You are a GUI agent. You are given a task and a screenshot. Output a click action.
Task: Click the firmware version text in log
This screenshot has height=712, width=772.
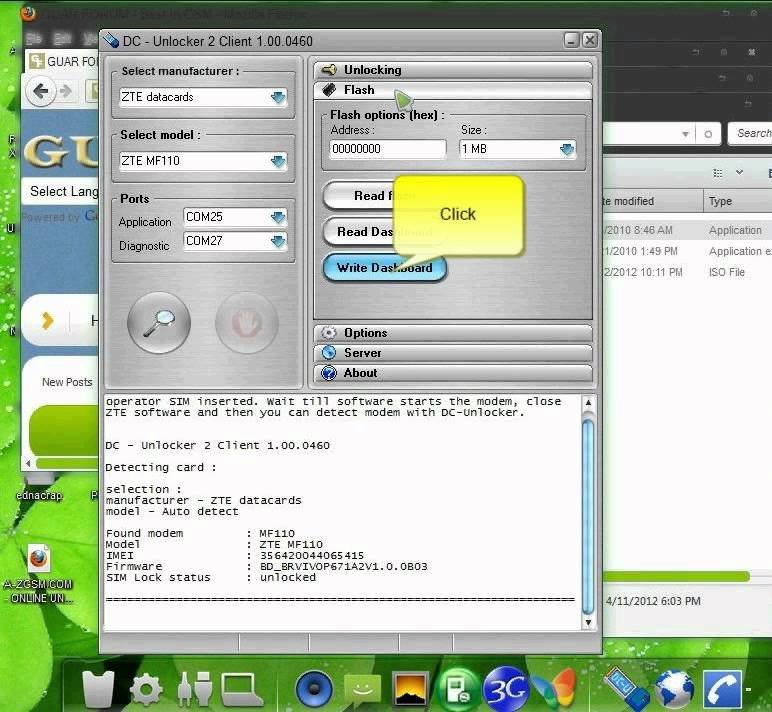click(x=344, y=566)
